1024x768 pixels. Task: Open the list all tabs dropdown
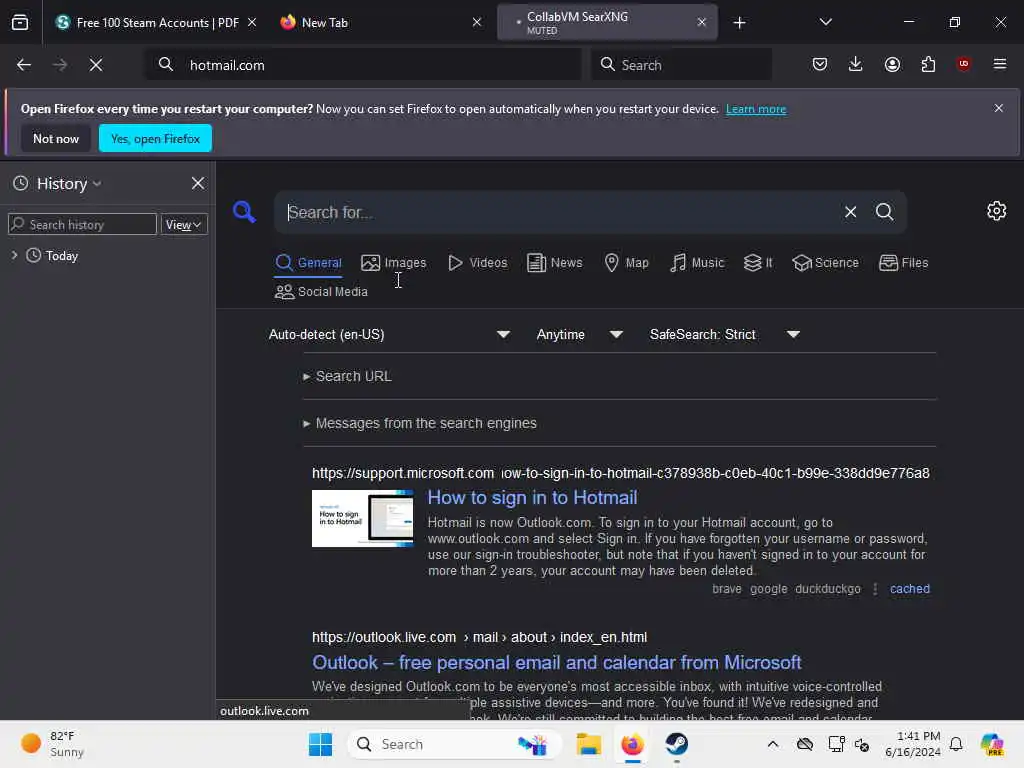click(825, 22)
